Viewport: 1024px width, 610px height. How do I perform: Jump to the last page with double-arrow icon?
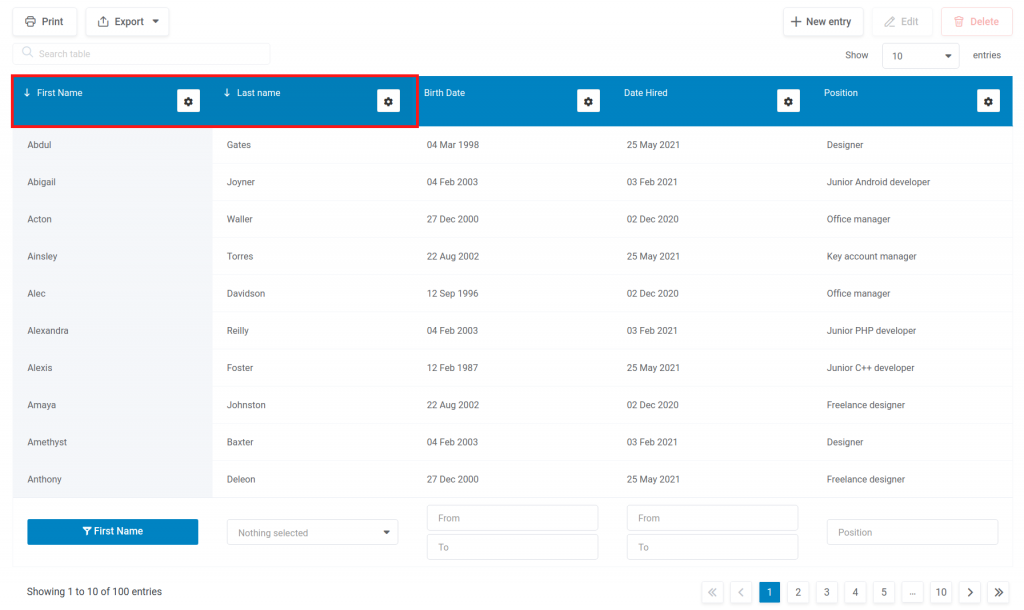click(998, 592)
